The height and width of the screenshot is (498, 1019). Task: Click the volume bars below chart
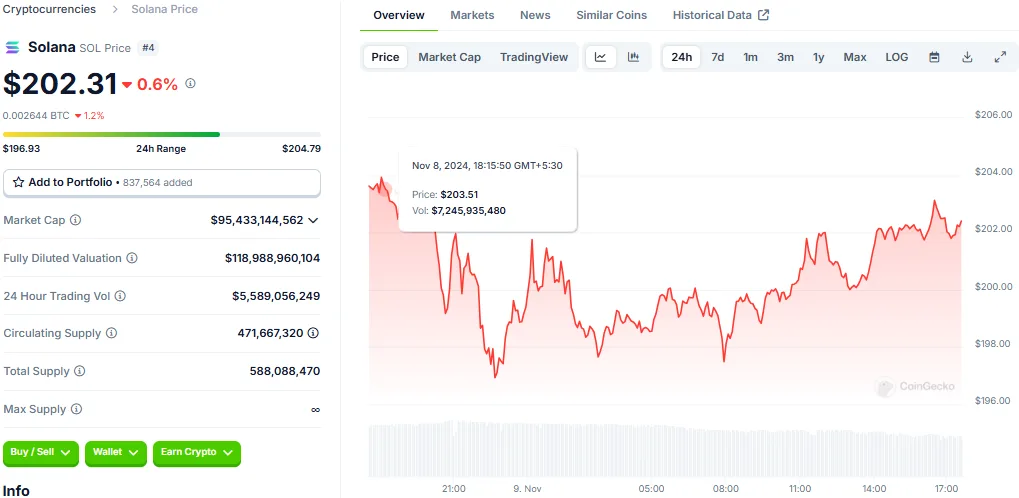pyautogui.click(x=665, y=449)
